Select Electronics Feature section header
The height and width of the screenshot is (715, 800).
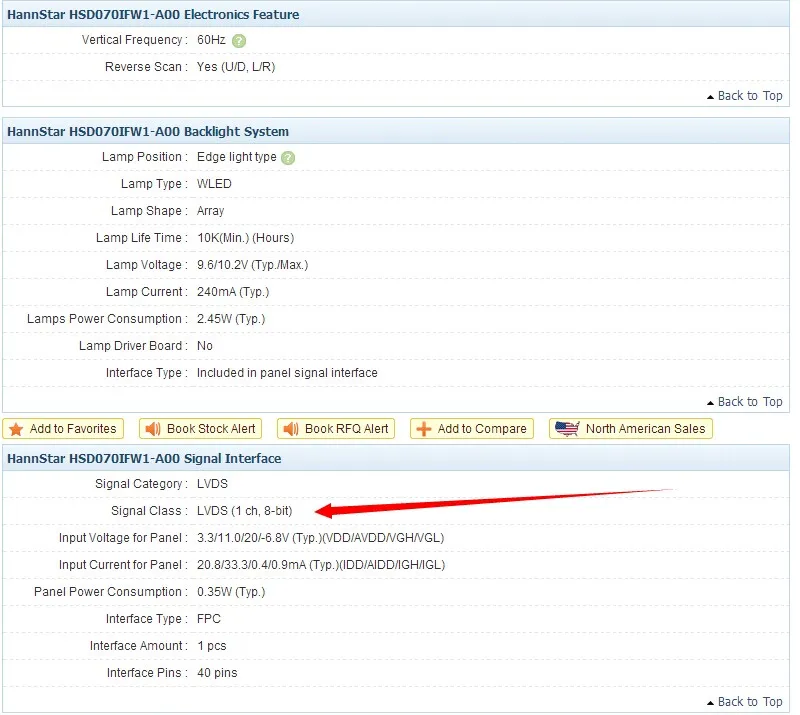coord(396,14)
